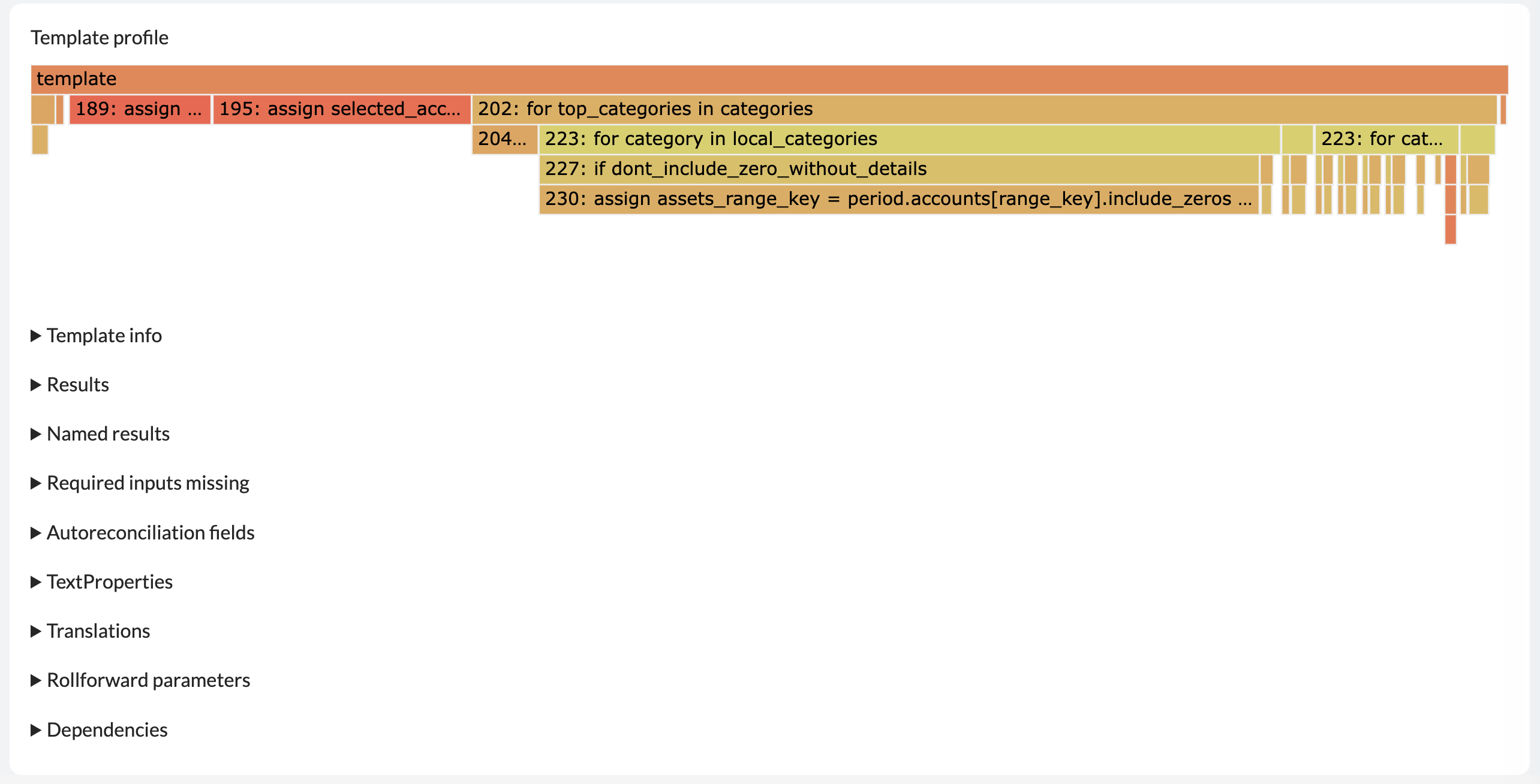Click the '195: assign selected_acc...' flame bar
The width and height of the screenshot is (1540, 784).
tap(342, 109)
